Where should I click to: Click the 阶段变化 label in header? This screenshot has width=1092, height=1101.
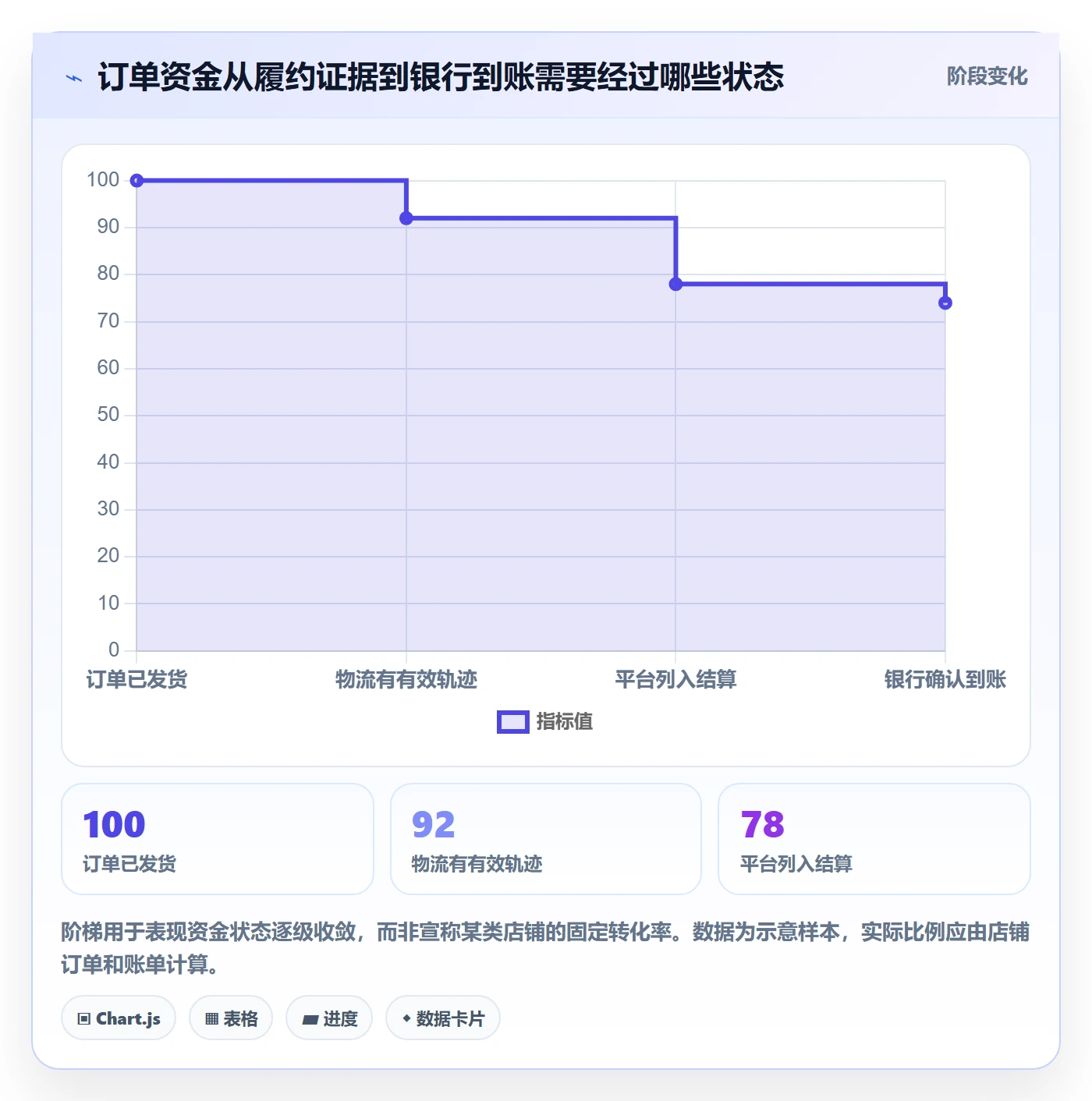[x=987, y=76]
